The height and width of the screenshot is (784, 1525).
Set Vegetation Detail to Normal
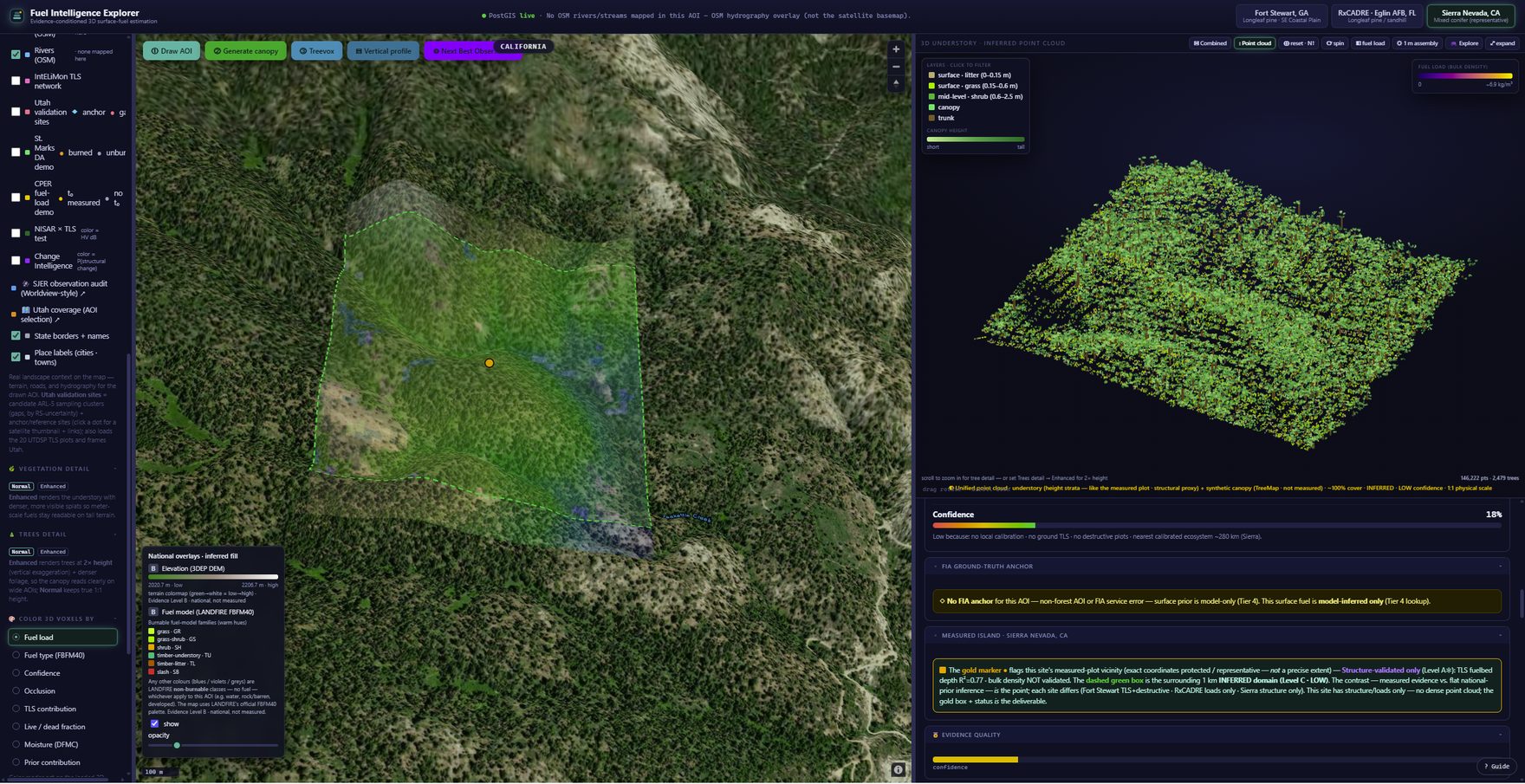pos(22,486)
